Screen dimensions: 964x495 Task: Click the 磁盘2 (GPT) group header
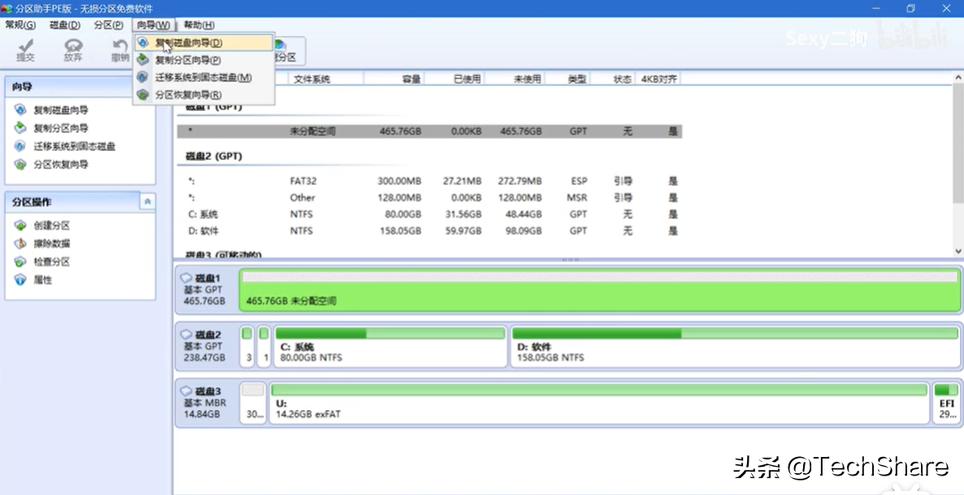[x=214, y=157]
